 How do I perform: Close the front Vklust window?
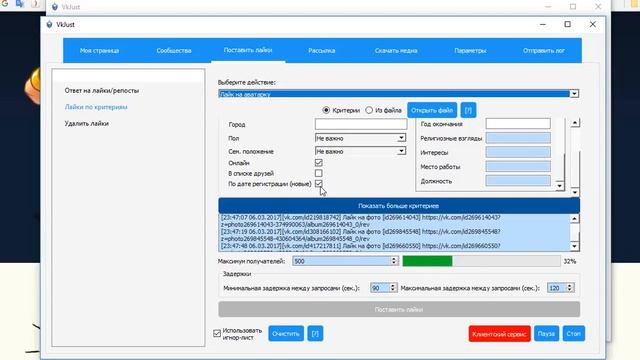(593, 24)
